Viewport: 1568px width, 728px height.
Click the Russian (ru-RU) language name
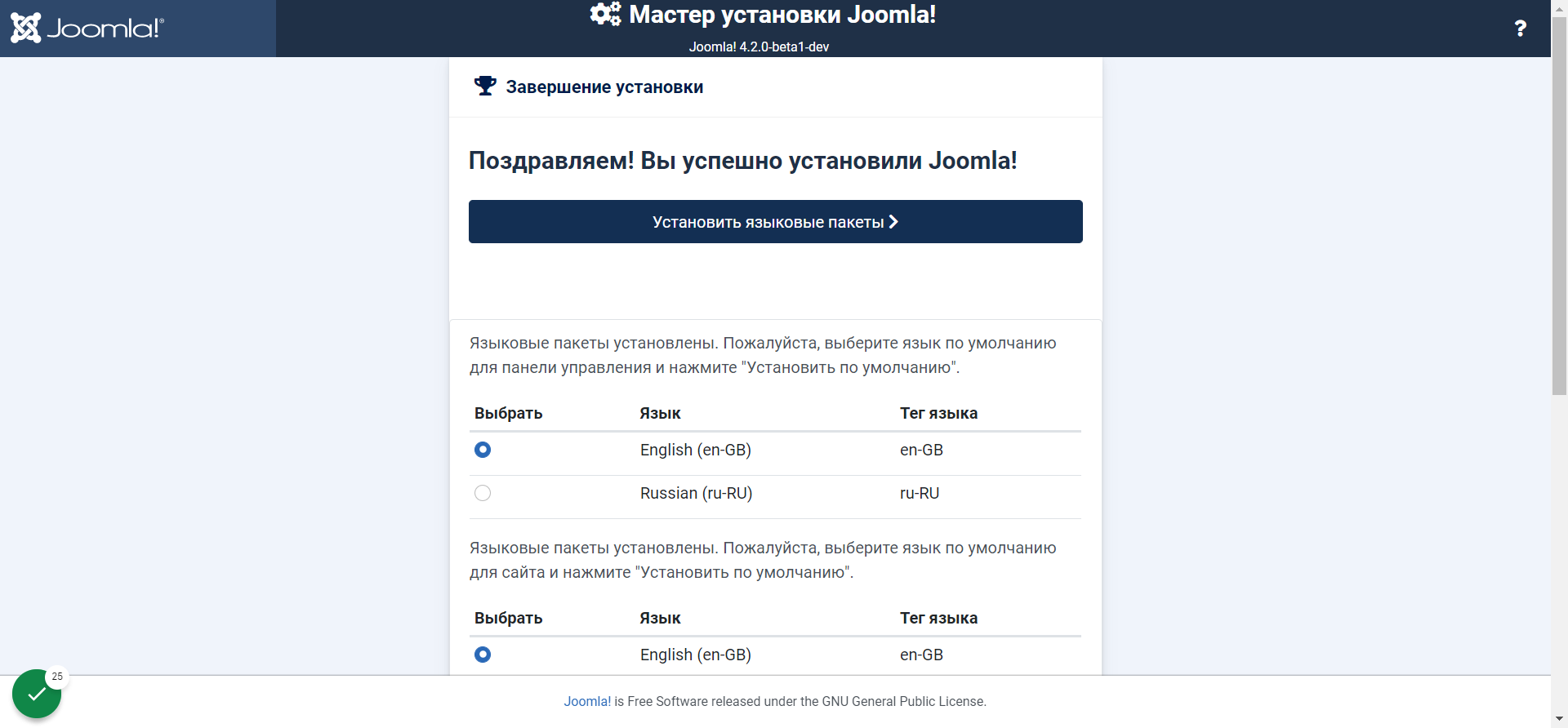point(696,493)
